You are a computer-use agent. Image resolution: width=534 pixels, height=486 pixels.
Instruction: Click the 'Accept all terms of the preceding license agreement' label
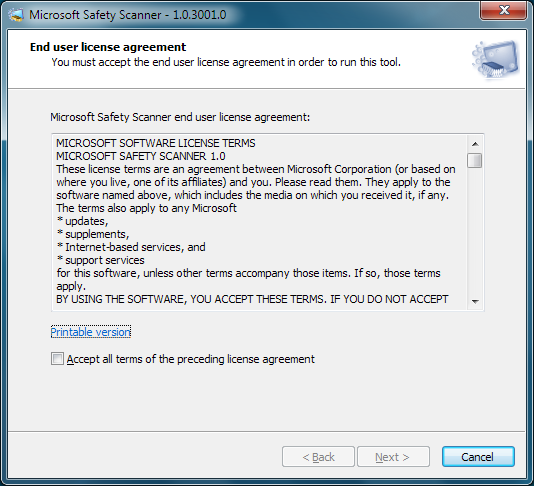pos(191,359)
